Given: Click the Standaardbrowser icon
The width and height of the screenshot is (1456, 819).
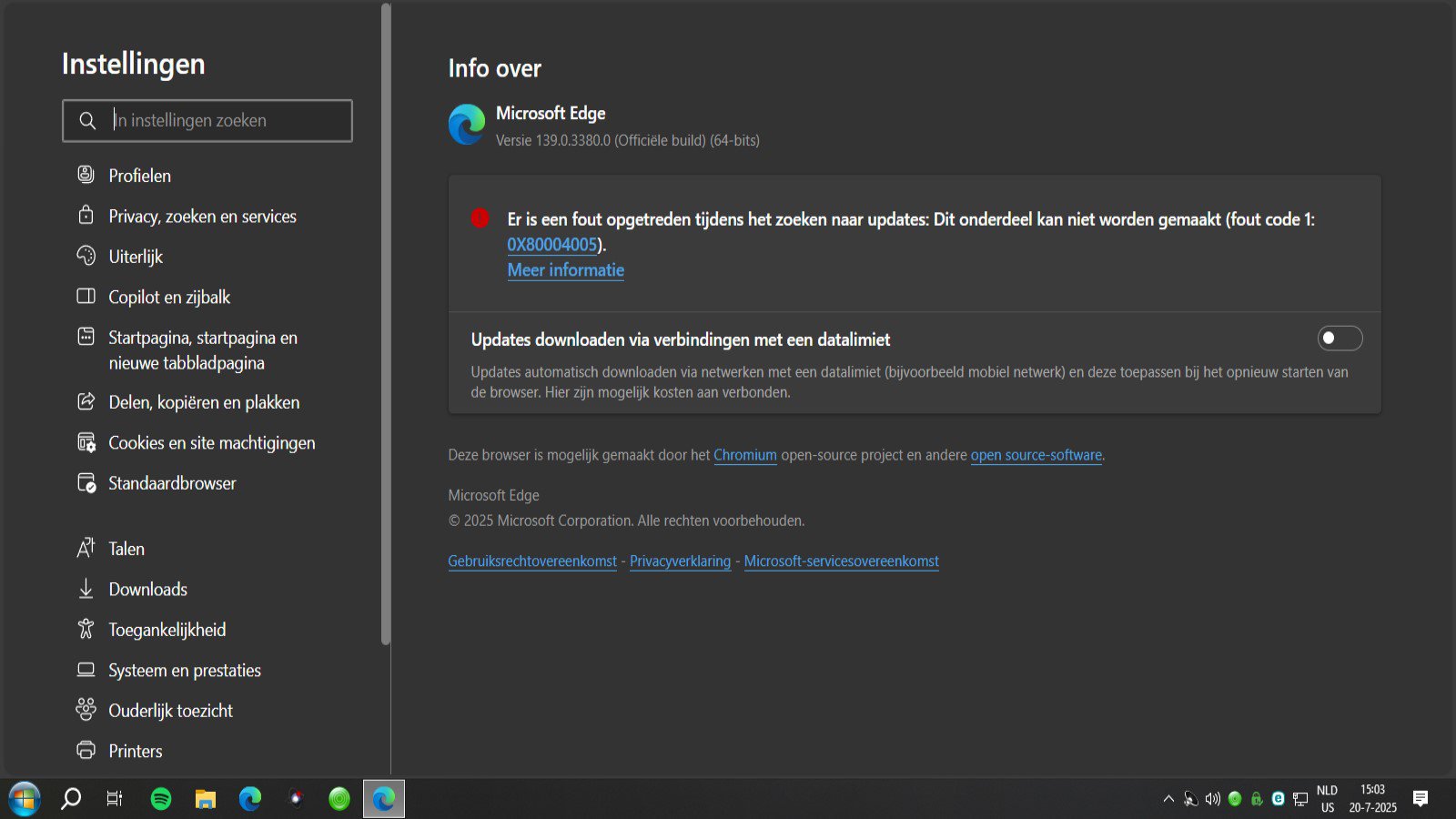Looking at the screenshot, I should coord(86,482).
